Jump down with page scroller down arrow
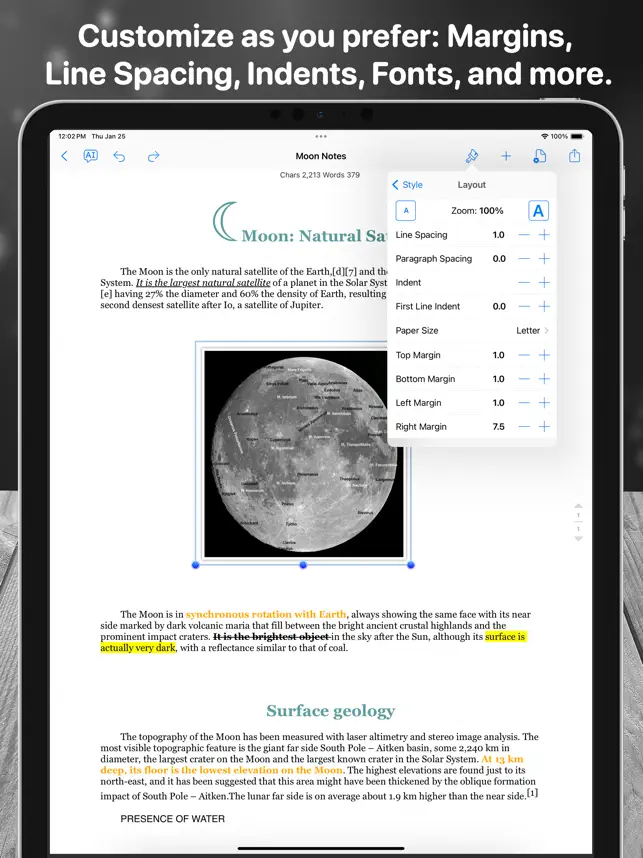643x858 pixels. click(578, 539)
